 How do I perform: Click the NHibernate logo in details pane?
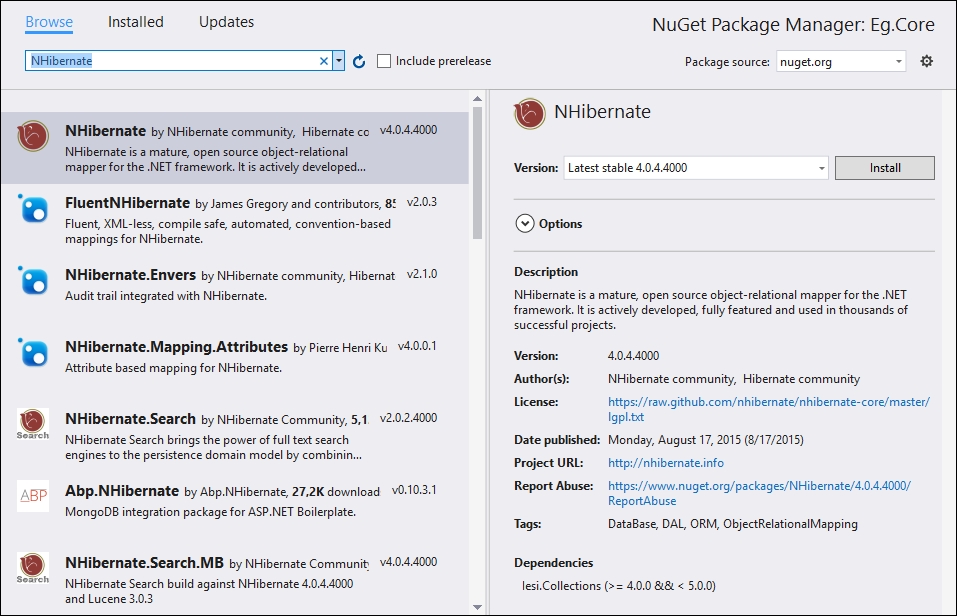[530, 114]
